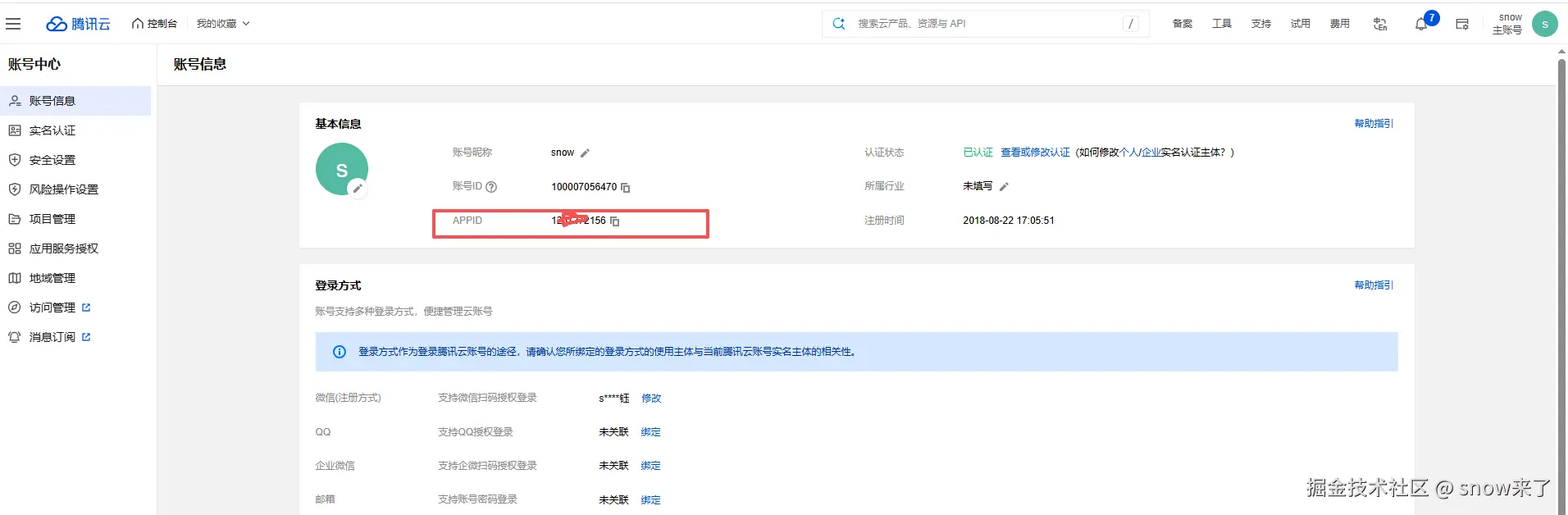This screenshot has height=515, width=1568.
Task: Open the 费用 header menu
Action: [x=1340, y=24]
